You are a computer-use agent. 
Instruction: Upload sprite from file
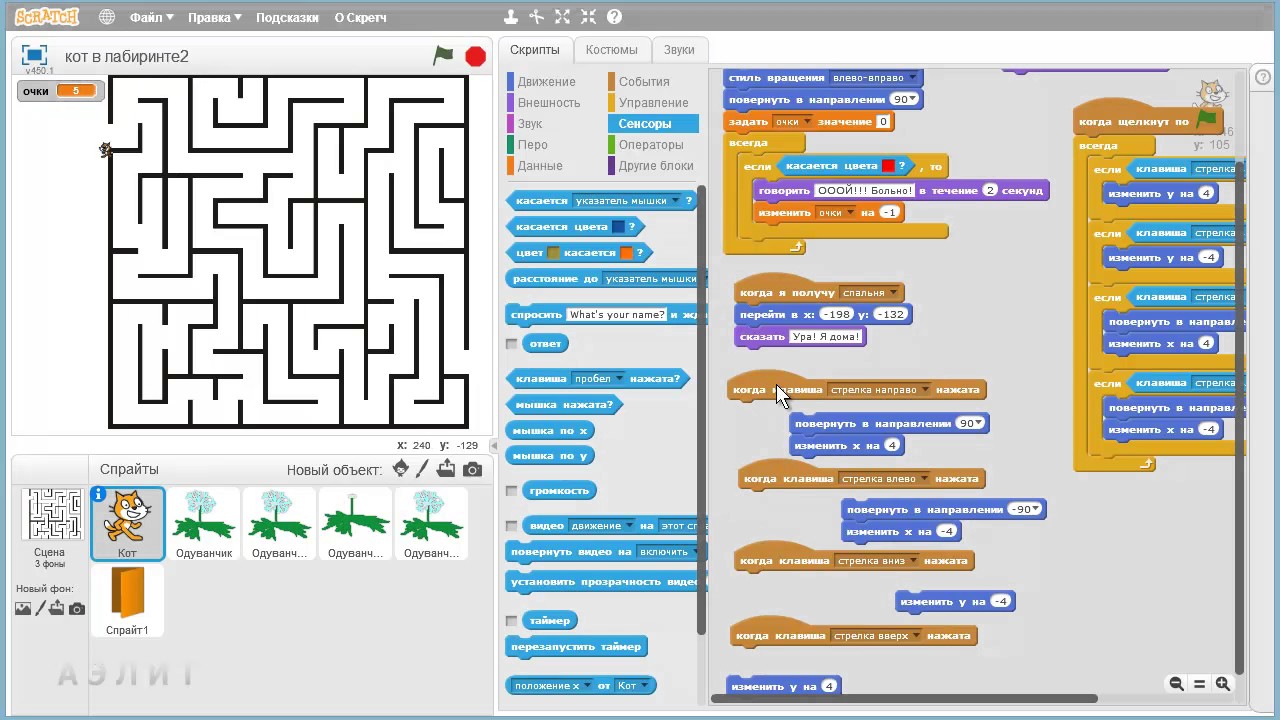(x=446, y=469)
